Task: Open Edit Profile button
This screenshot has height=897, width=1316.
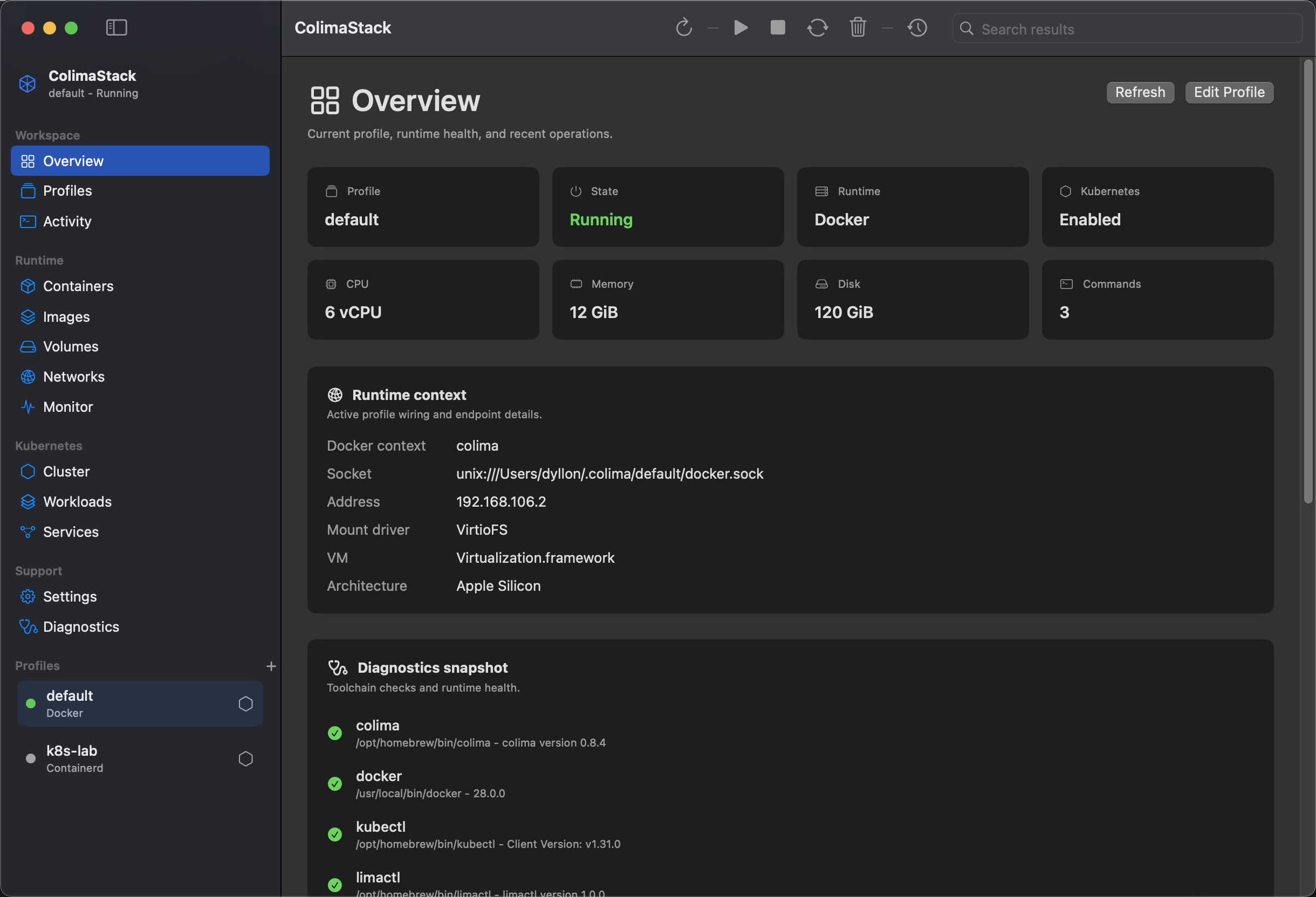Action: [x=1229, y=92]
